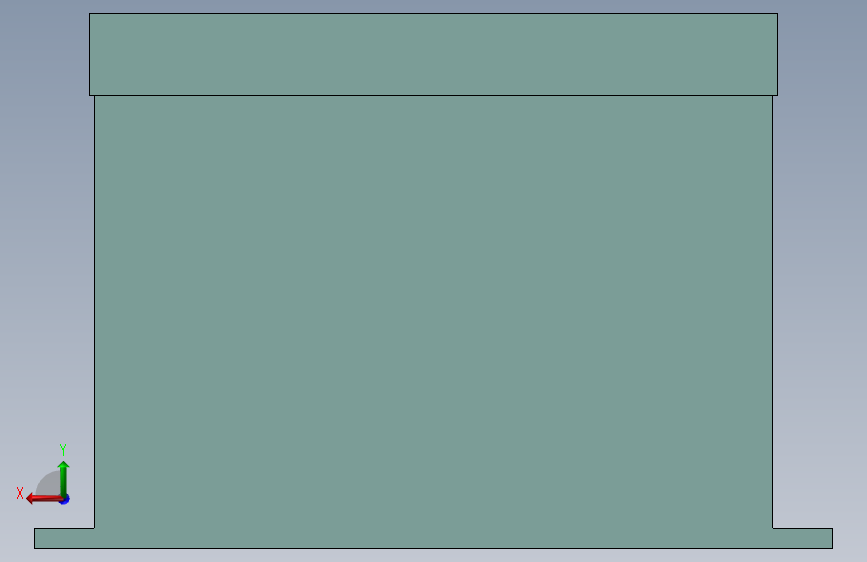Select the right end edge of the cap
The width and height of the screenshot is (867, 562).
click(777, 54)
